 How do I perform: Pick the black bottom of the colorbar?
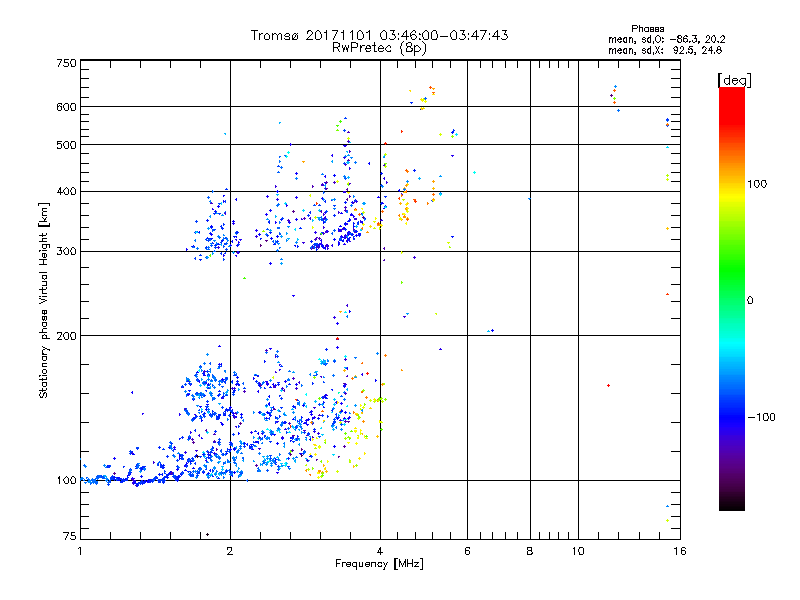(731, 505)
